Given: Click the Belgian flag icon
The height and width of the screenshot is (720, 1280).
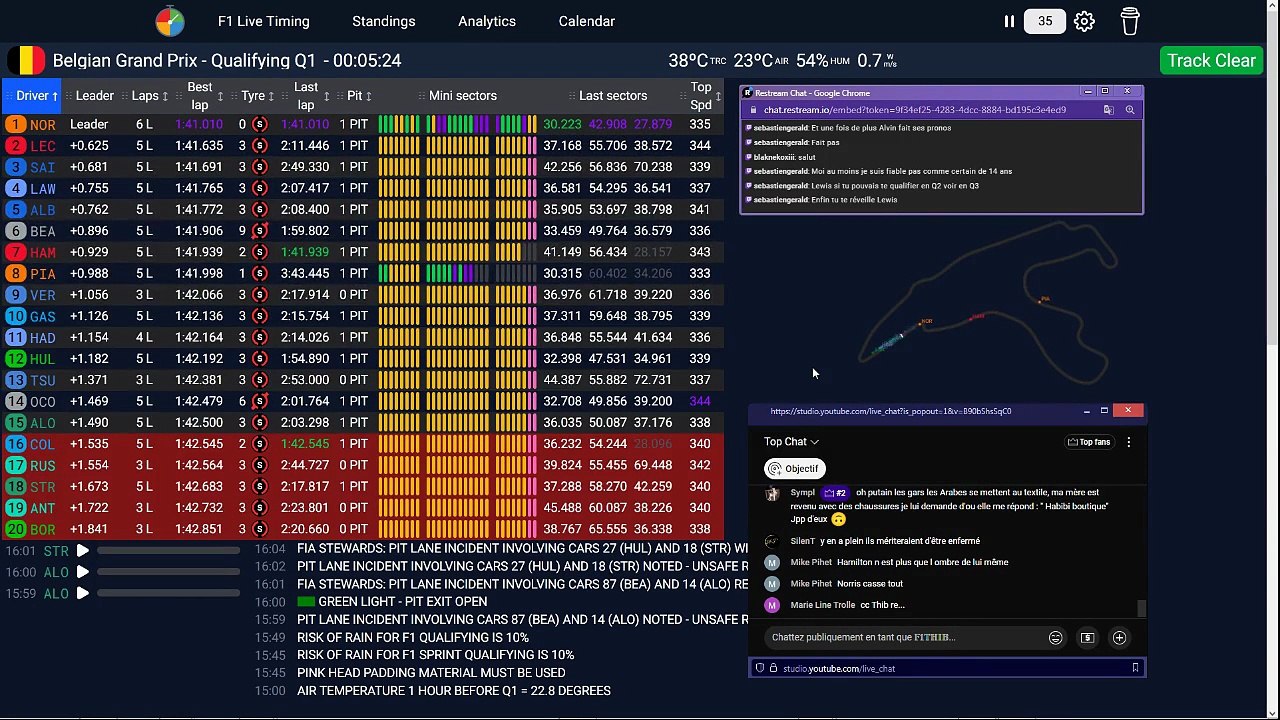Looking at the screenshot, I should pyautogui.click(x=26, y=60).
